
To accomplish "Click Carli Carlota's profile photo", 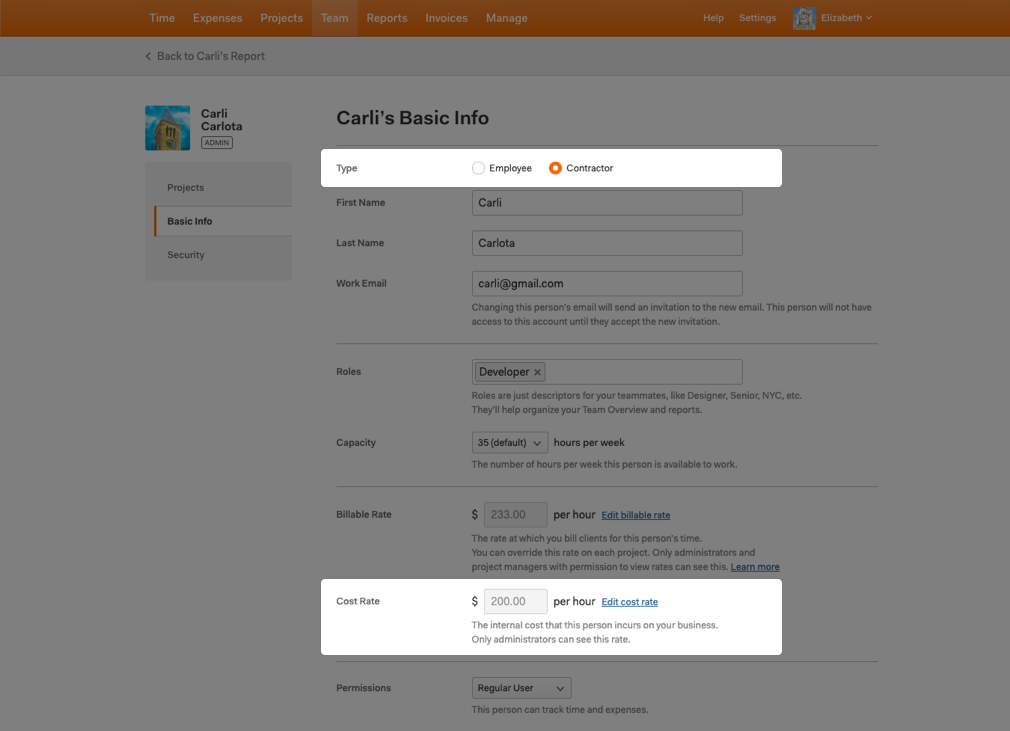I will pyautogui.click(x=167, y=128).
